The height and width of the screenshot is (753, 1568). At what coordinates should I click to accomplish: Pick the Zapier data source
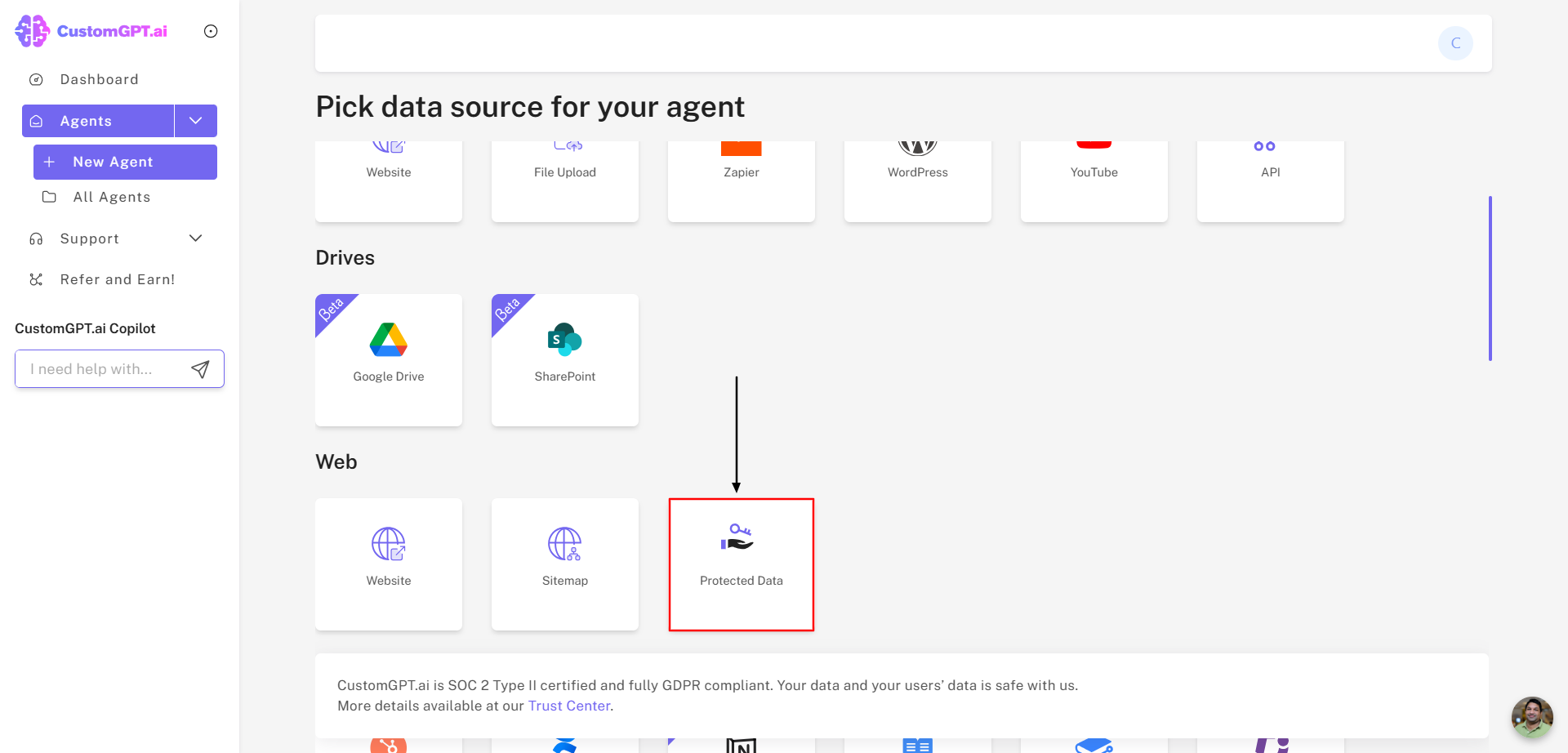(x=742, y=180)
